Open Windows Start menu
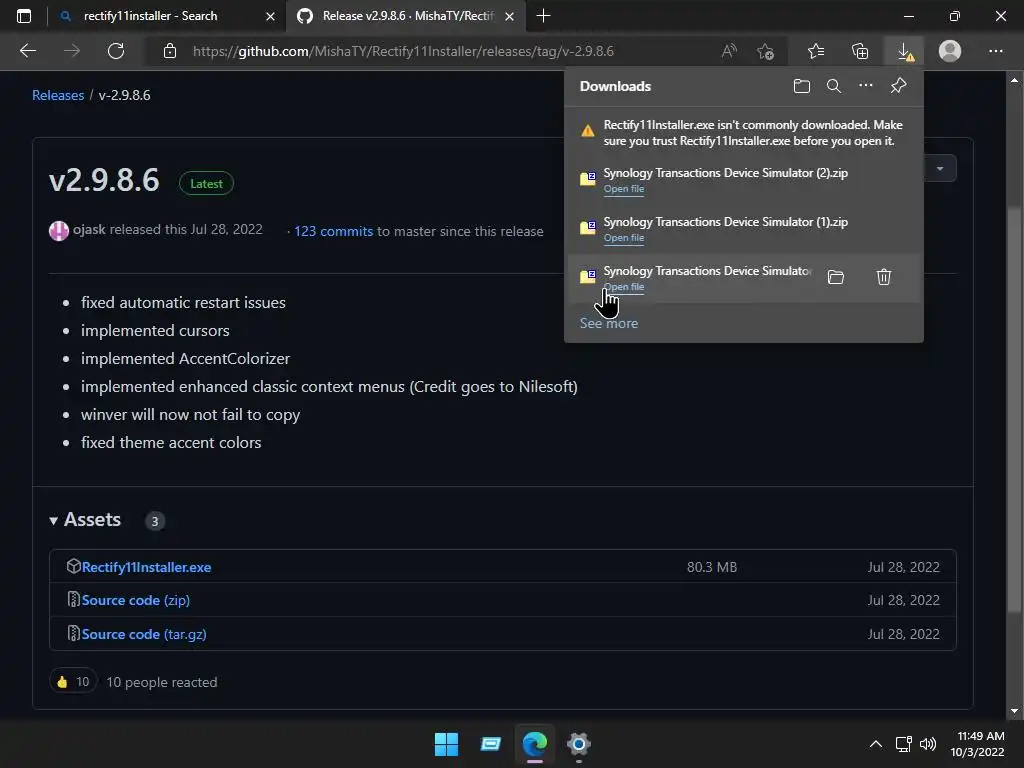The width and height of the screenshot is (1024, 768). coord(447,744)
